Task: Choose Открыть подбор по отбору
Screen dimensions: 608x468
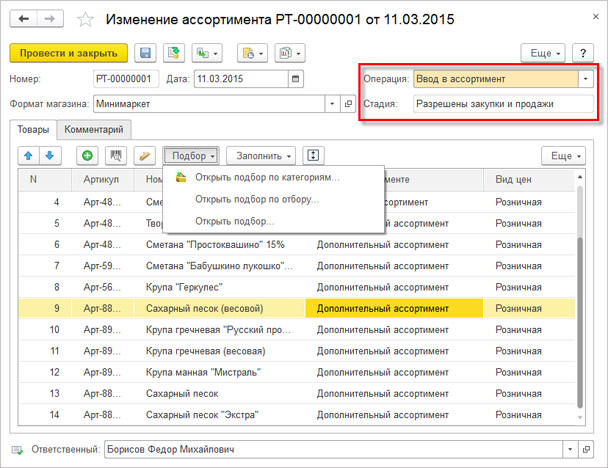Action: click(x=273, y=199)
